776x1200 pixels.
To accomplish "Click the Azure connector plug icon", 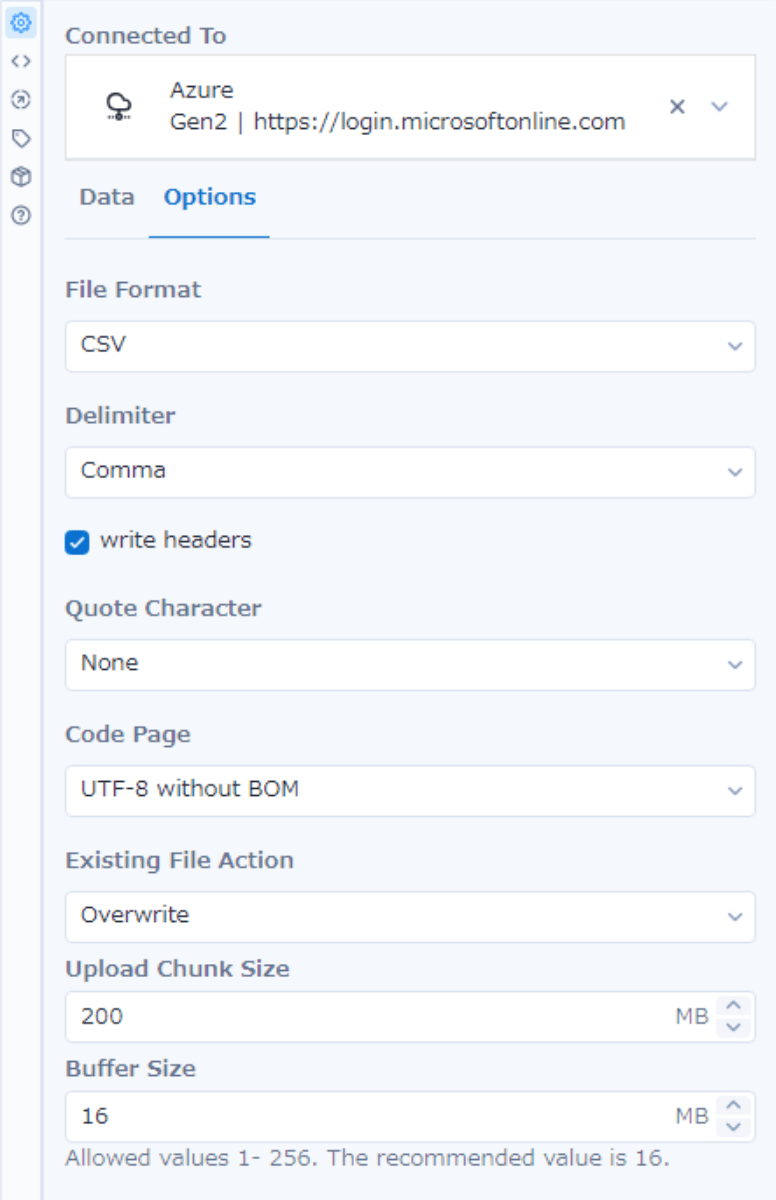I will tap(117, 106).
